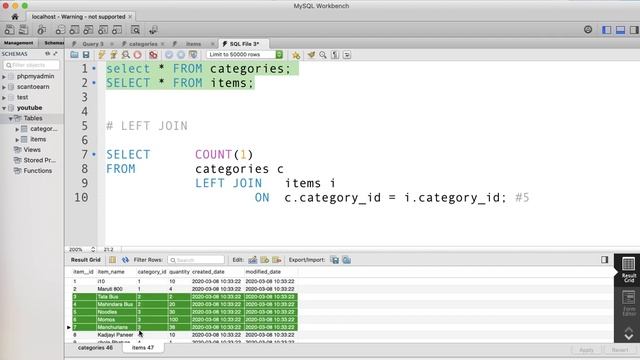Run EXPLAIN on the current statement
The image size is (640, 360).
tap(126, 55)
